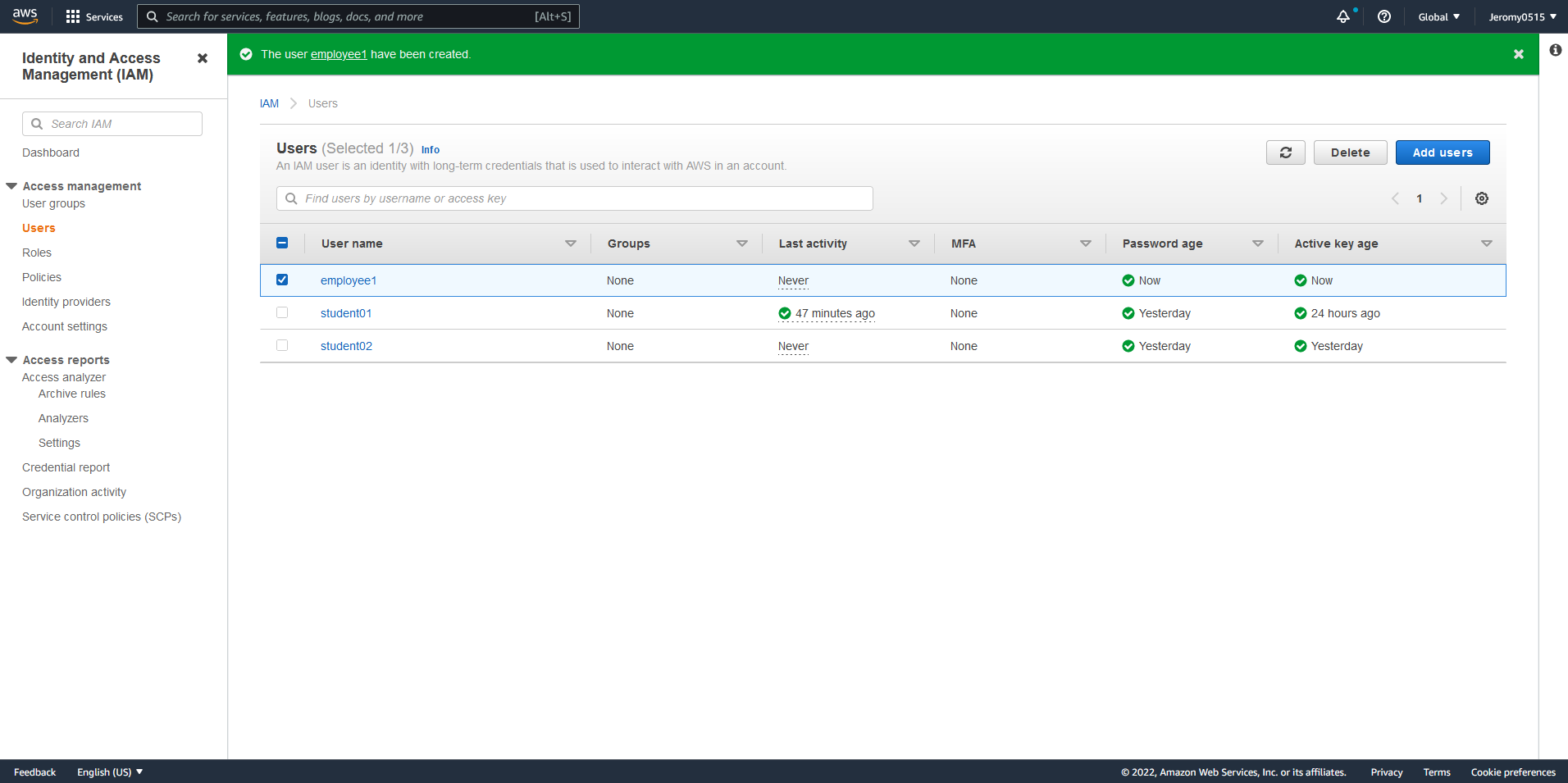Open the employee1 user link in the table
The width and height of the screenshot is (1568, 783).
(x=349, y=280)
